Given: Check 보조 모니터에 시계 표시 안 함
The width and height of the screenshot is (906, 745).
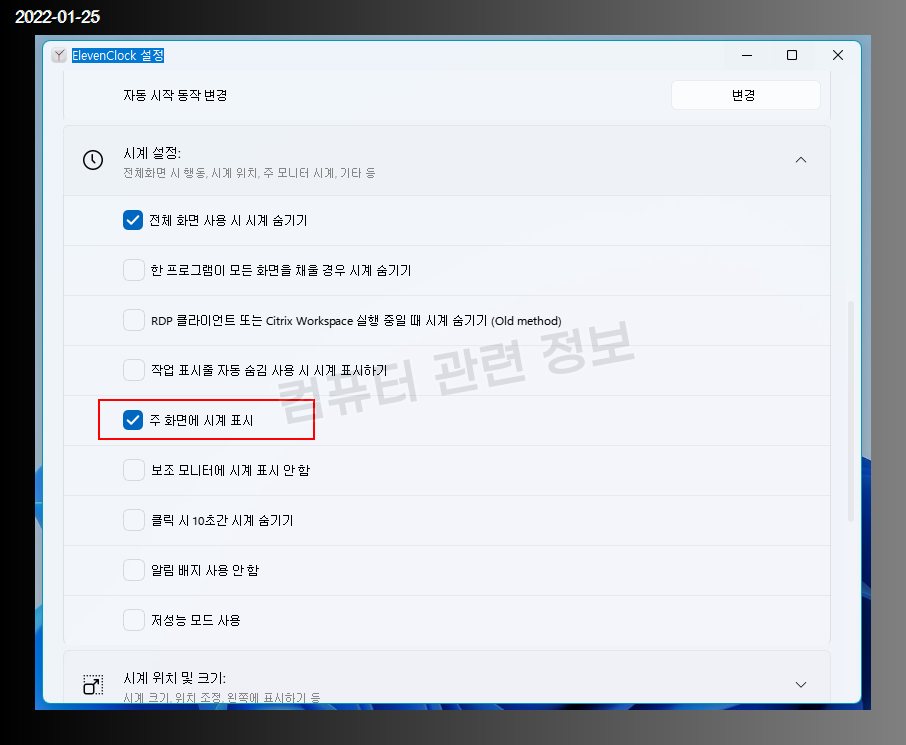Looking at the screenshot, I should tap(133, 470).
